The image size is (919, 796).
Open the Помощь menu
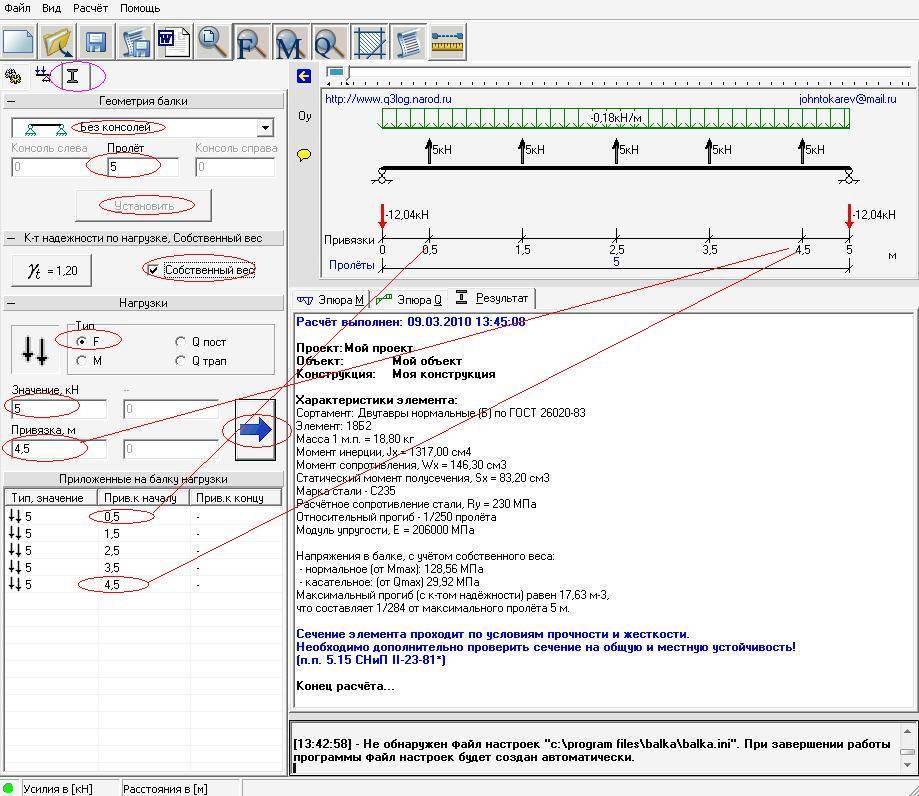click(140, 8)
